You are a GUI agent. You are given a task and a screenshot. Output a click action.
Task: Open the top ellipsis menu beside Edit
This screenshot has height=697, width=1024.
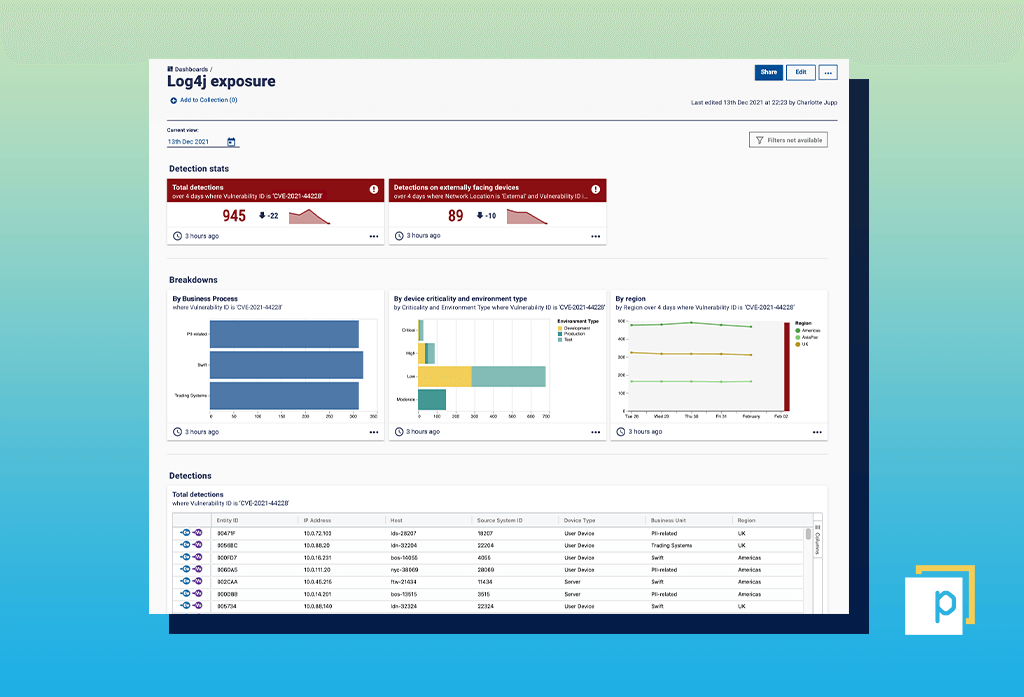(828, 73)
